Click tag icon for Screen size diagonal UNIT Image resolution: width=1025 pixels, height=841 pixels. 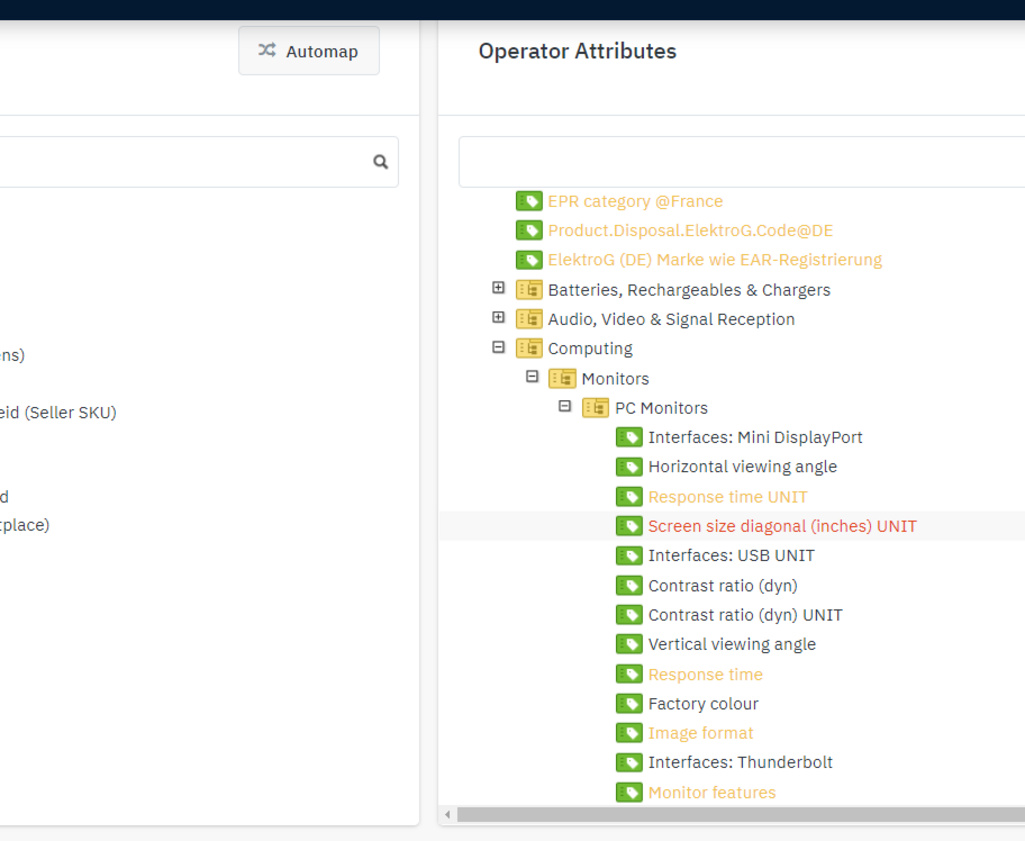(629, 526)
